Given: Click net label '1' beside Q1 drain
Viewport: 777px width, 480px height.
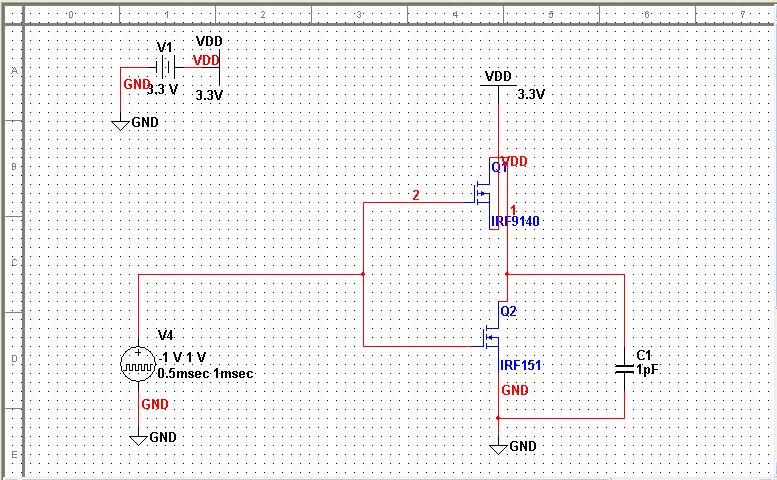Looking at the screenshot, I should pyautogui.click(x=513, y=210).
